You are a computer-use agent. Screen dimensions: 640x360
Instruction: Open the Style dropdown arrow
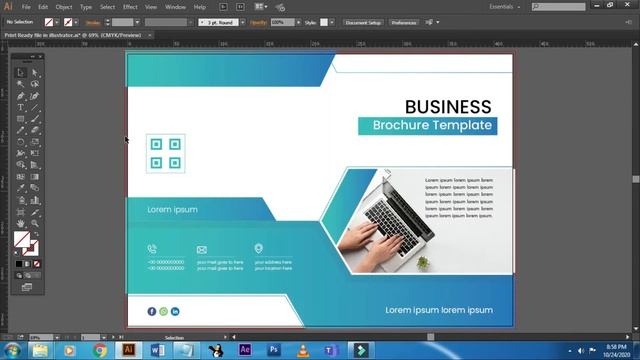pyautogui.click(x=332, y=22)
